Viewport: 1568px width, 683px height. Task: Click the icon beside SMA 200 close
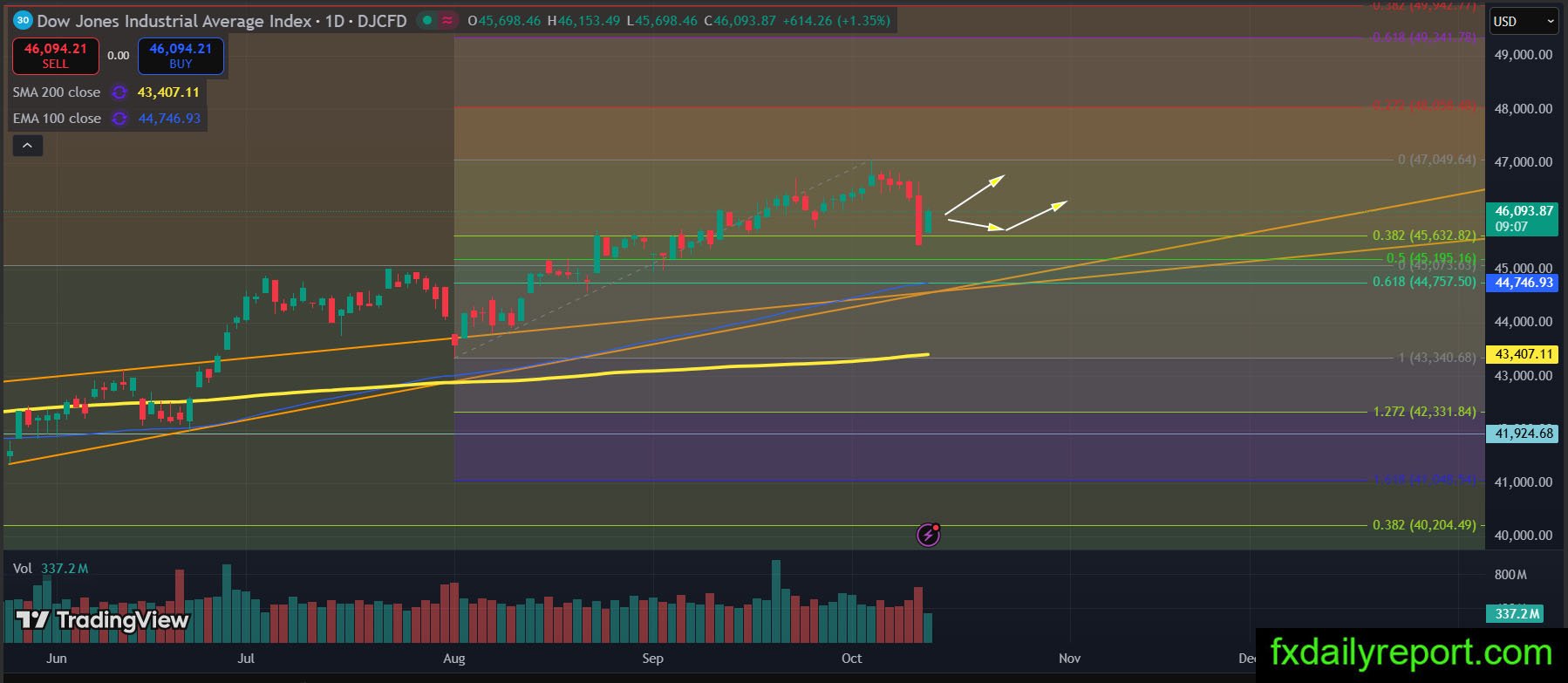pos(119,92)
